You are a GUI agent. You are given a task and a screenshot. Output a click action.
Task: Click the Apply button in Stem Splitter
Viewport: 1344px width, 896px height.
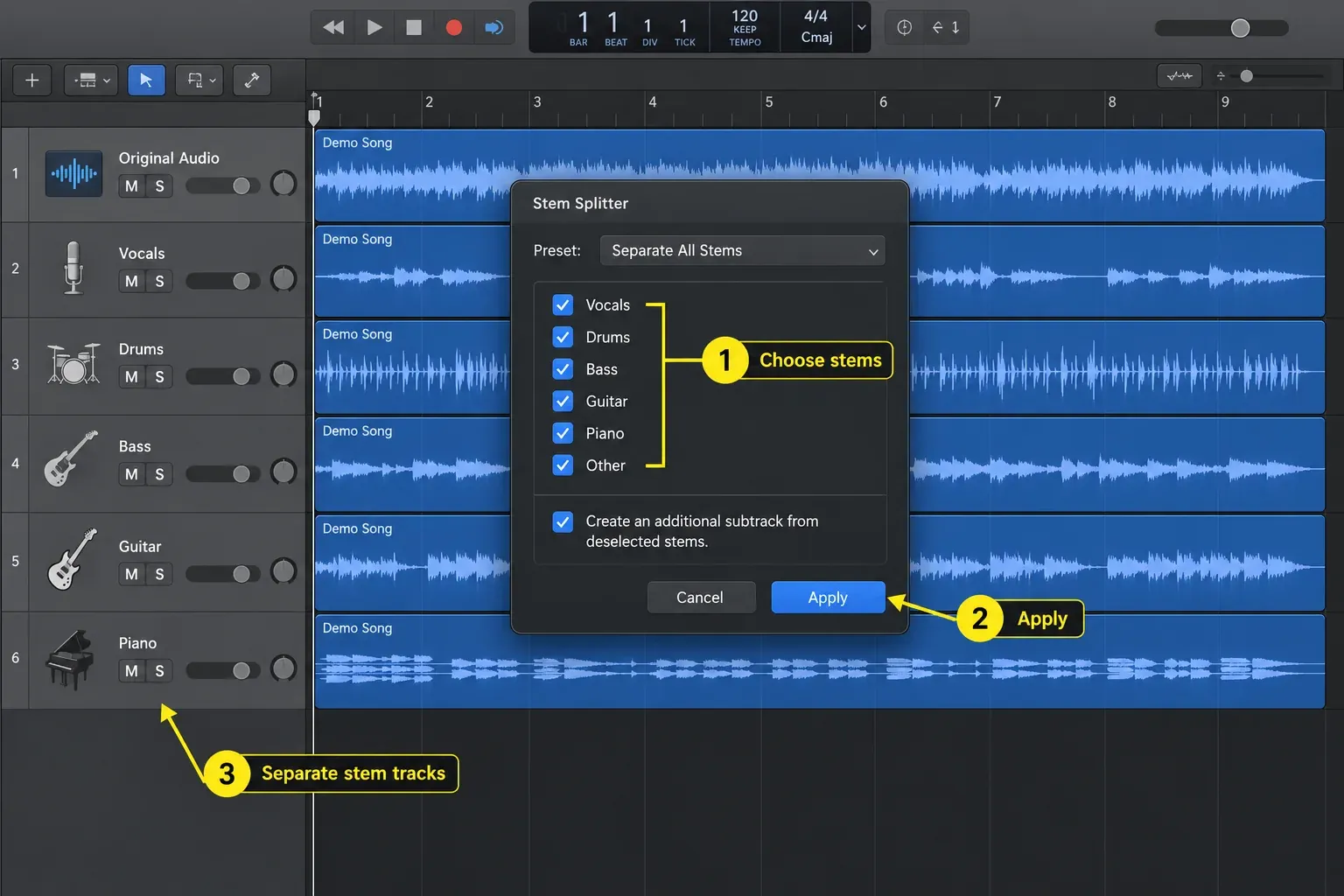click(x=828, y=598)
